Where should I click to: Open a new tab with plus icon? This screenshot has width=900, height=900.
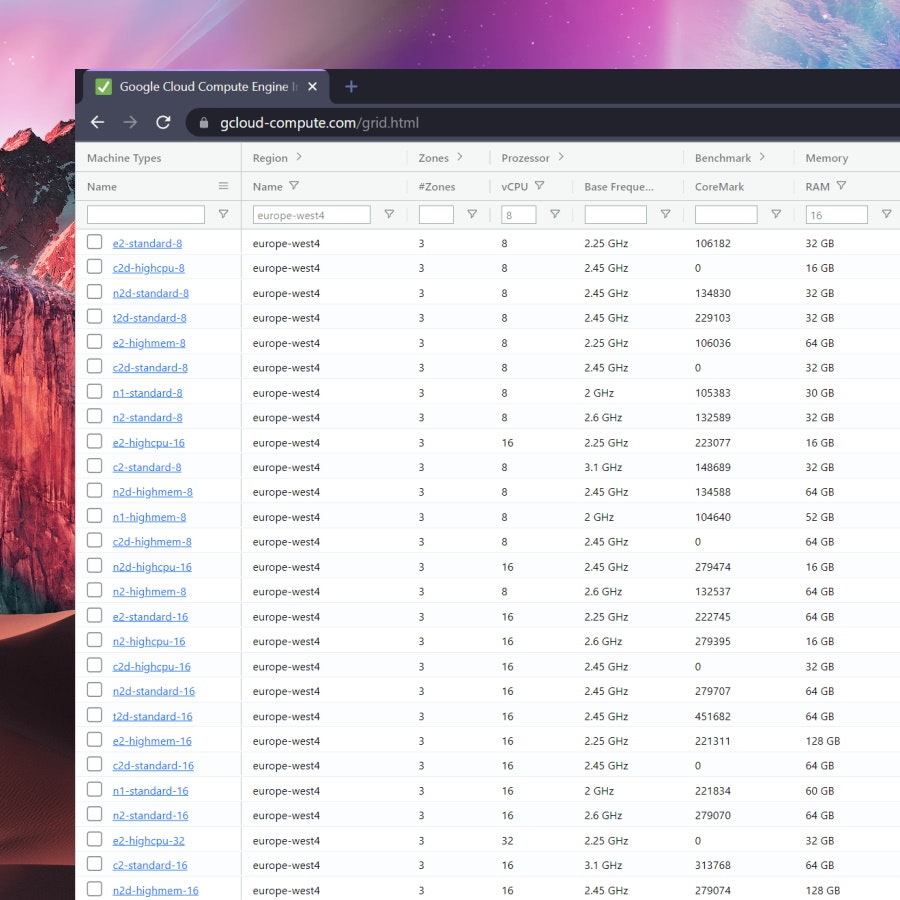click(x=351, y=87)
